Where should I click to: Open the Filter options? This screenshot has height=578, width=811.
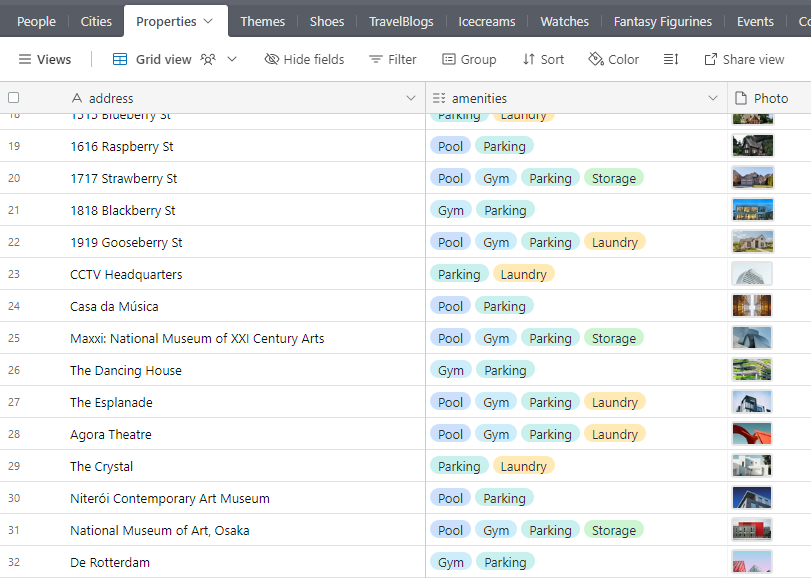tap(393, 59)
